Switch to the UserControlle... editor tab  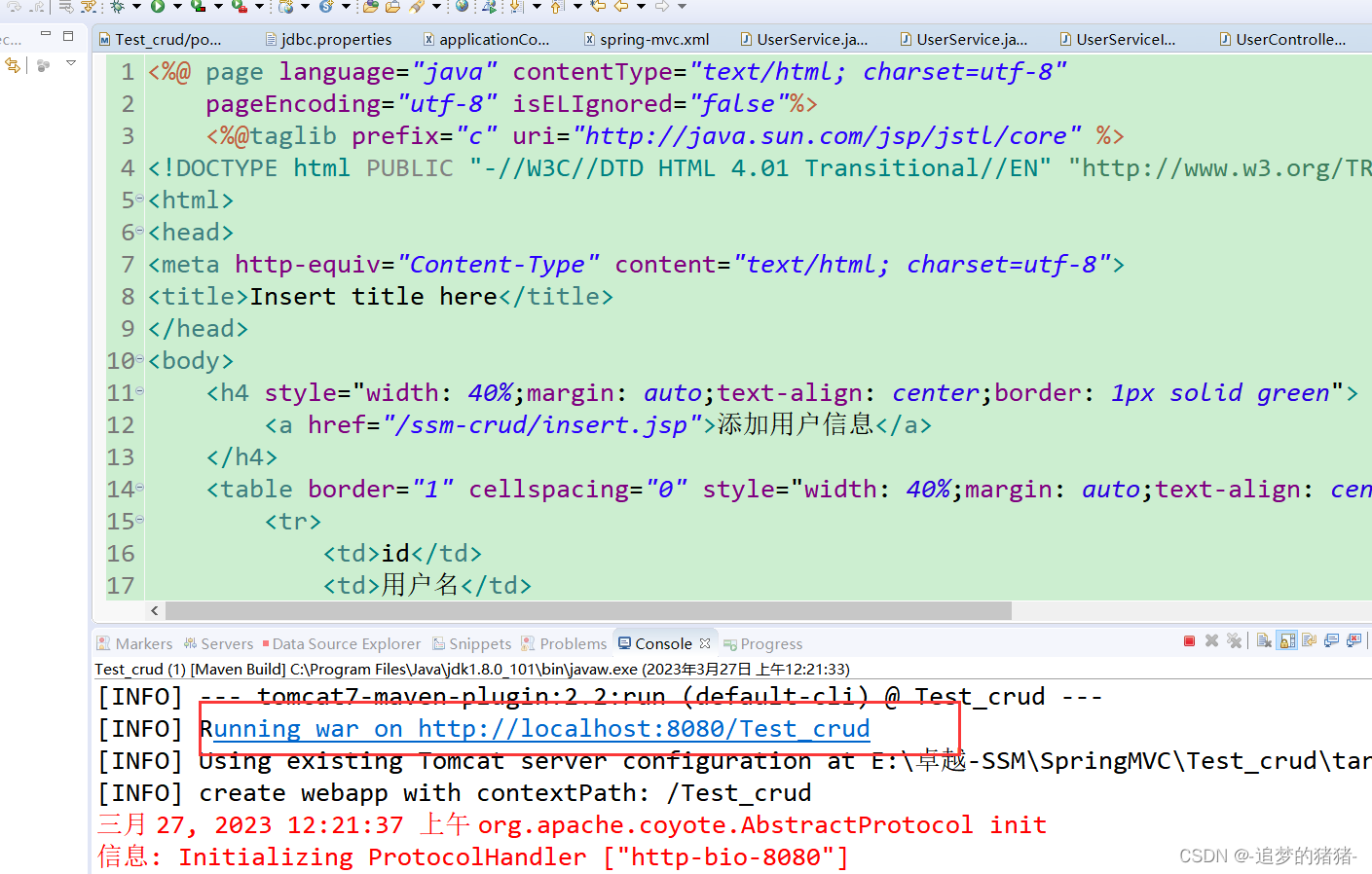pos(1282,39)
